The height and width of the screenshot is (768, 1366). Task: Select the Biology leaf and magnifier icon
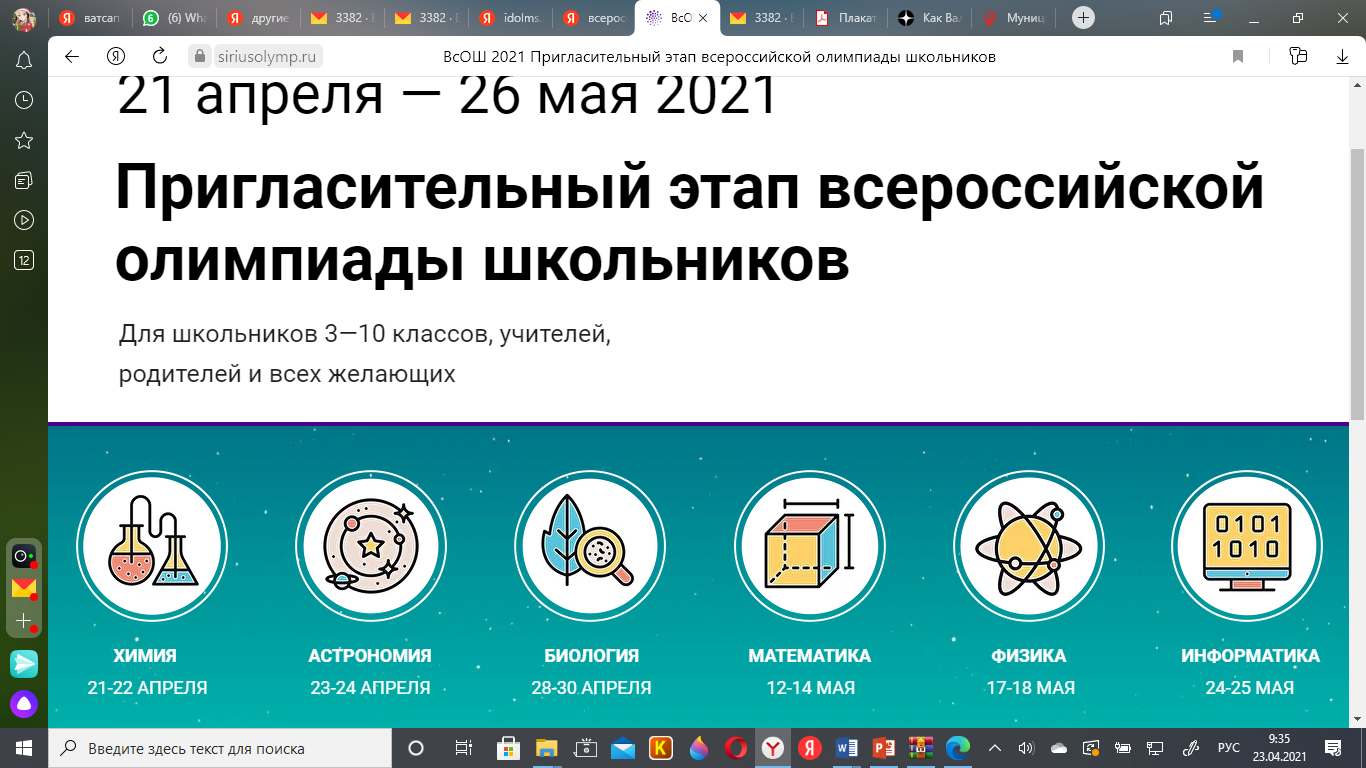point(590,547)
